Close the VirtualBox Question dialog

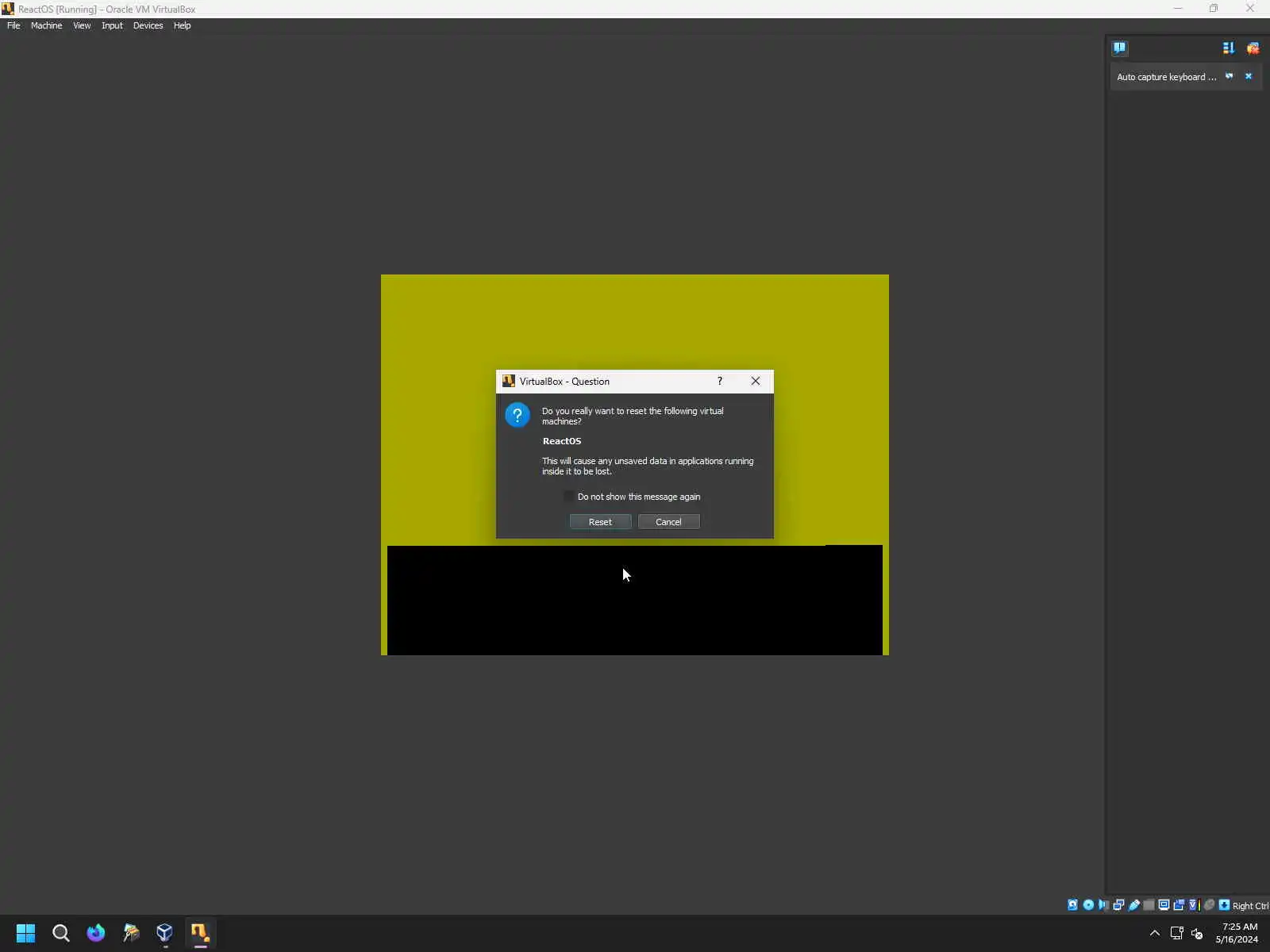click(x=756, y=382)
